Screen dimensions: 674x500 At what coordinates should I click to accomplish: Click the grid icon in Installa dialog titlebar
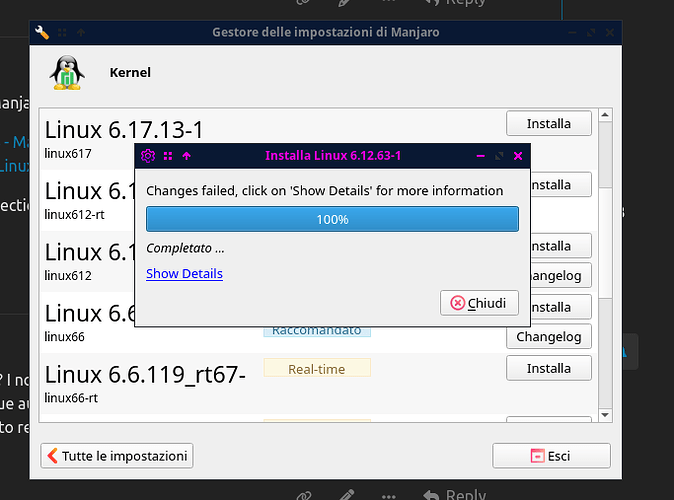pos(168,156)
